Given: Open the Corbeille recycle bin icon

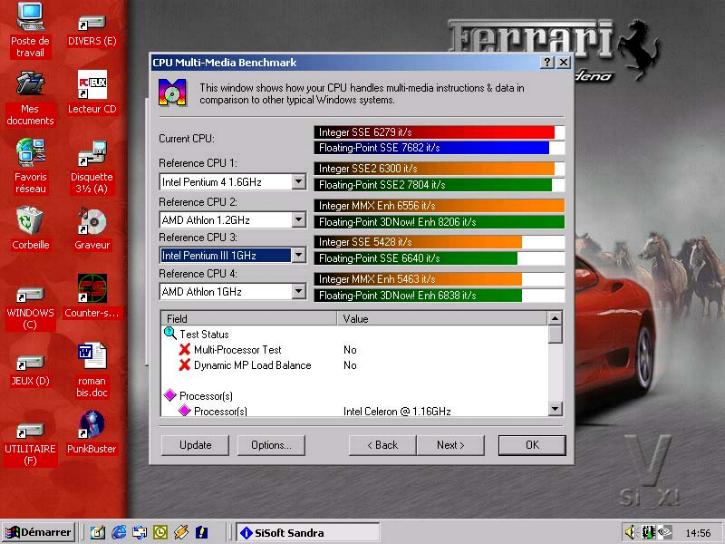Looking at the screenshot, I should [30, 220].
